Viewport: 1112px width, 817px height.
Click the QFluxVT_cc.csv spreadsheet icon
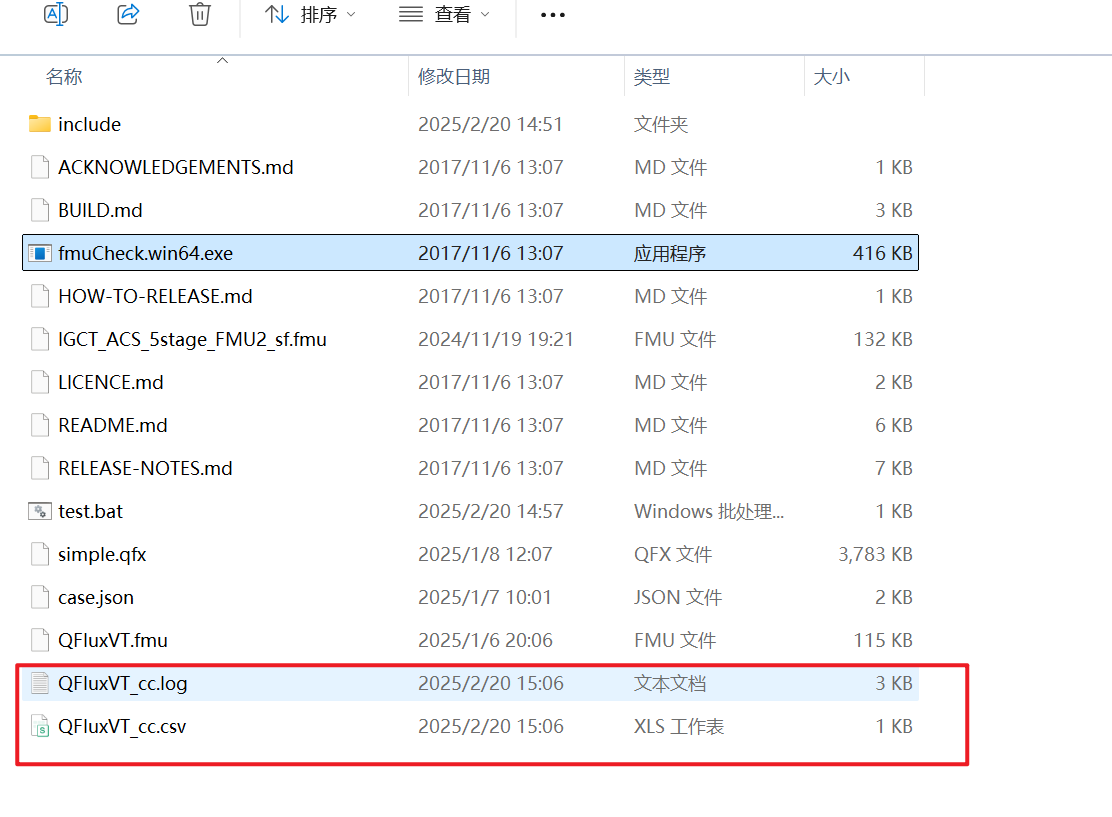click(40, 727)
